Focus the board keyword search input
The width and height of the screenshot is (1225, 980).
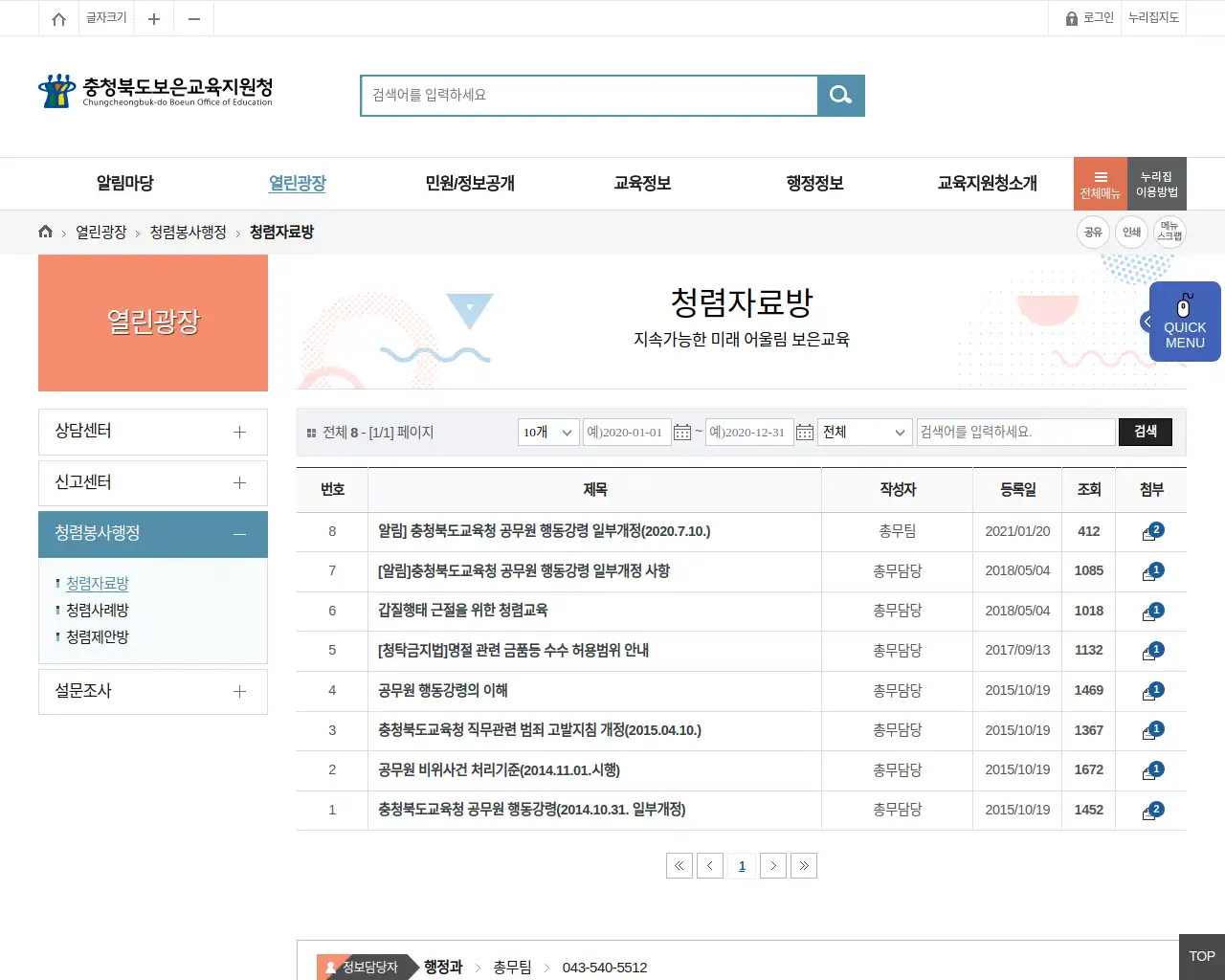1016,433
